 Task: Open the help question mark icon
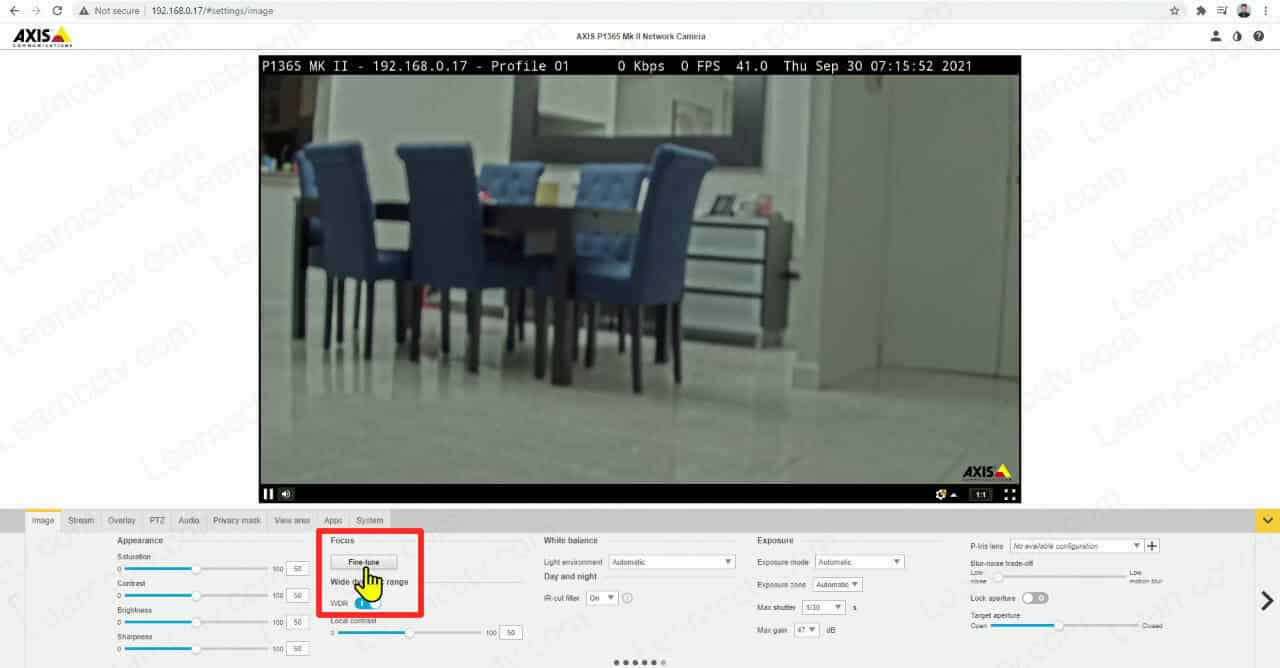point(1257,36)
